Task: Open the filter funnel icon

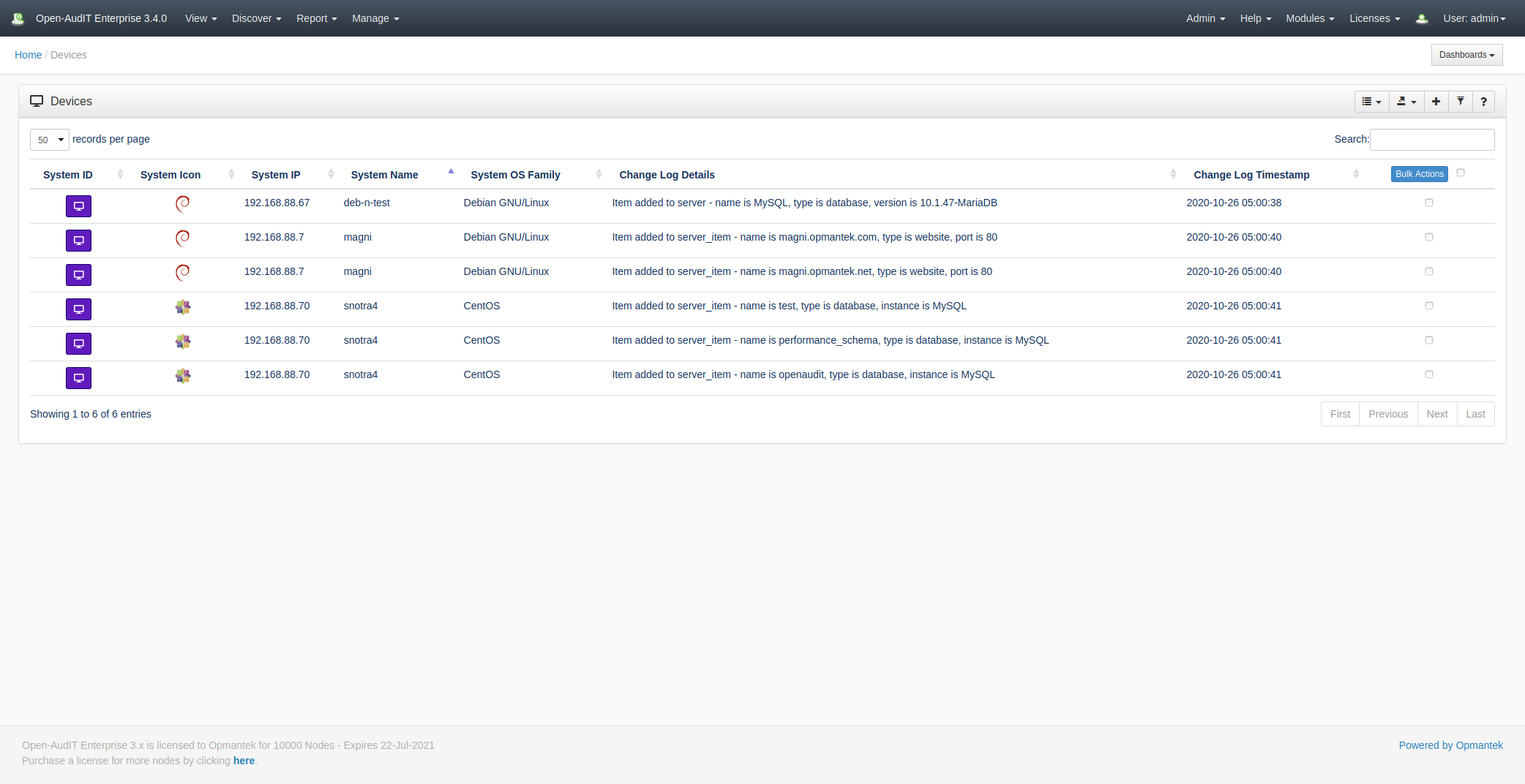Action: tap(1460, 102)
